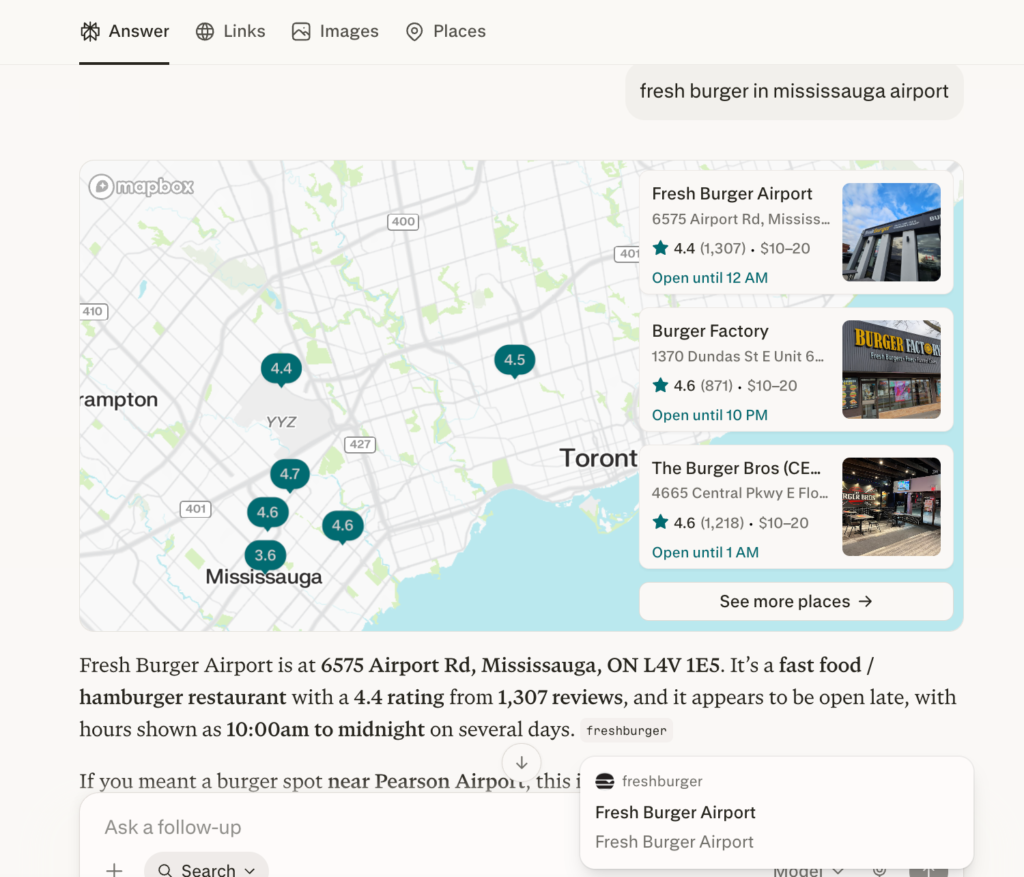Click the highway 400 shield on map

[403, 222]
